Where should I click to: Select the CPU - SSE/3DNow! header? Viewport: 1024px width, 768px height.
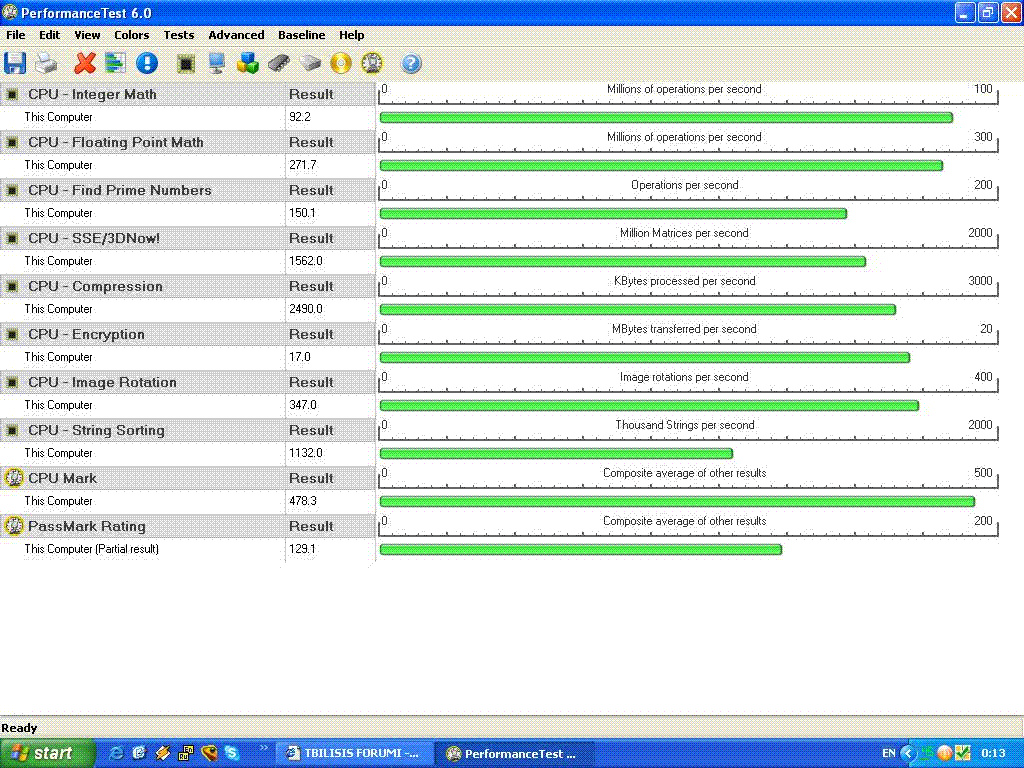click(94, 238)
